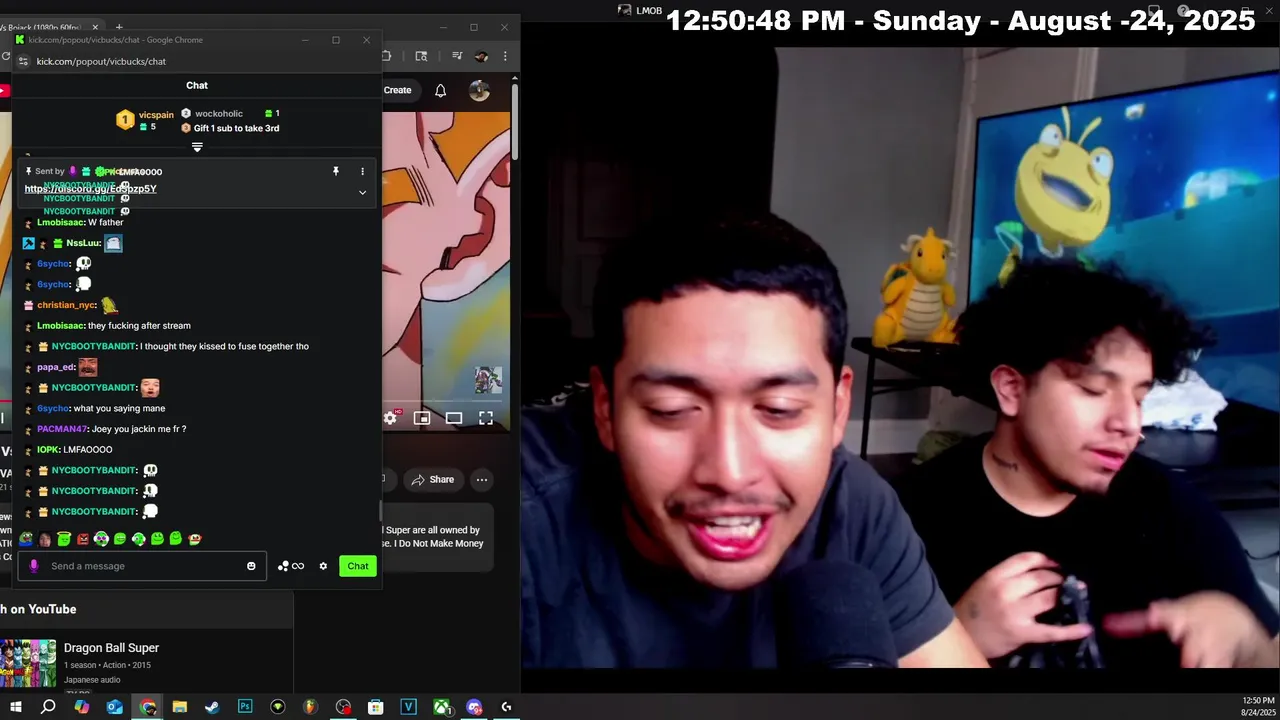The width and height of the screenshot is (1280, 720).
Task: Click the Send a message input field
Action: click(142, 566)
